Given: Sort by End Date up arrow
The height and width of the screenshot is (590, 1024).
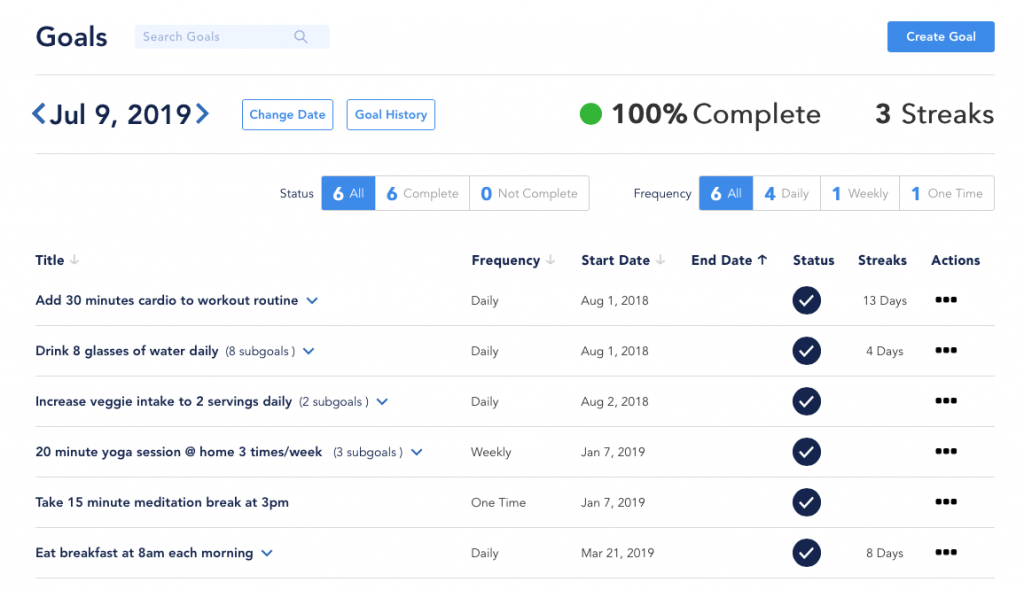Looking at the screenshot, I should 762,260.
